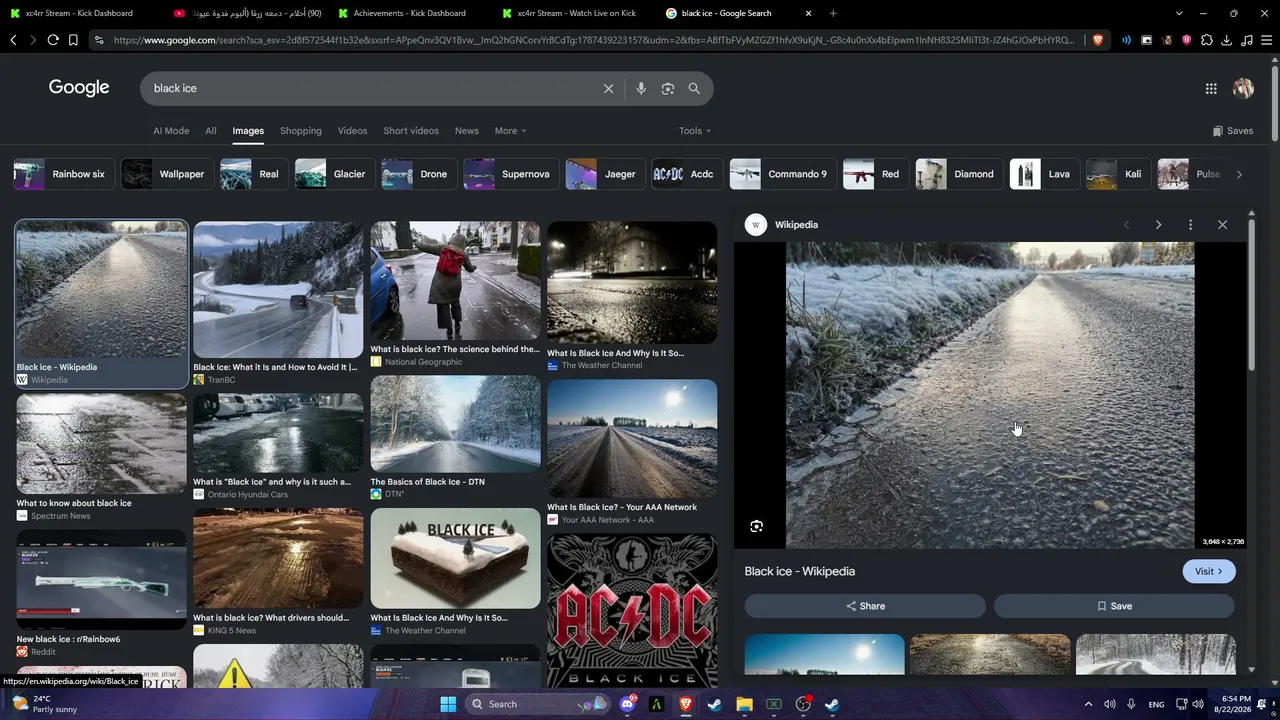Open Google Lens search by image icon
This screenshot has height=720, width=1280.
point(668,88)
